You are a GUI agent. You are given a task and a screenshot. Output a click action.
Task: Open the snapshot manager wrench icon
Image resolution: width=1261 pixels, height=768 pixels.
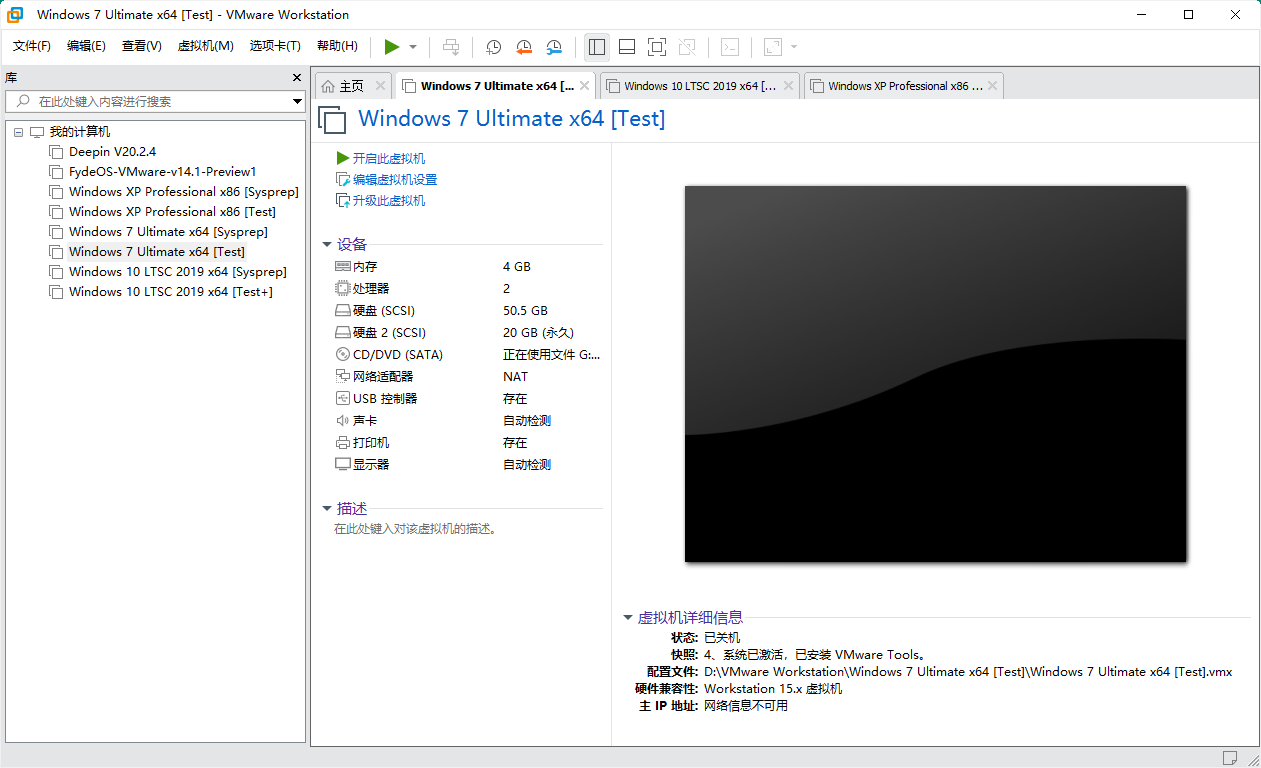pos(555,47)
